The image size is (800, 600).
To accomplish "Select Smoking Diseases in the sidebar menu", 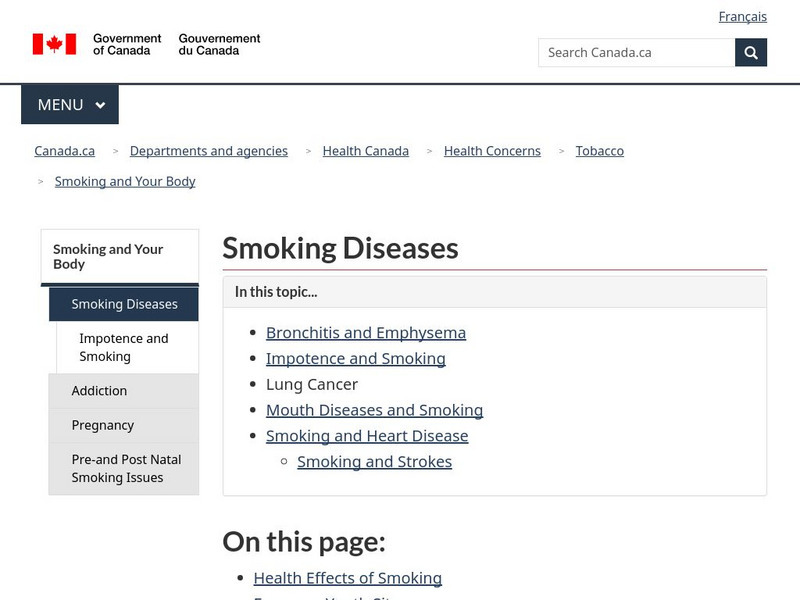I will [x=124, y=304].
